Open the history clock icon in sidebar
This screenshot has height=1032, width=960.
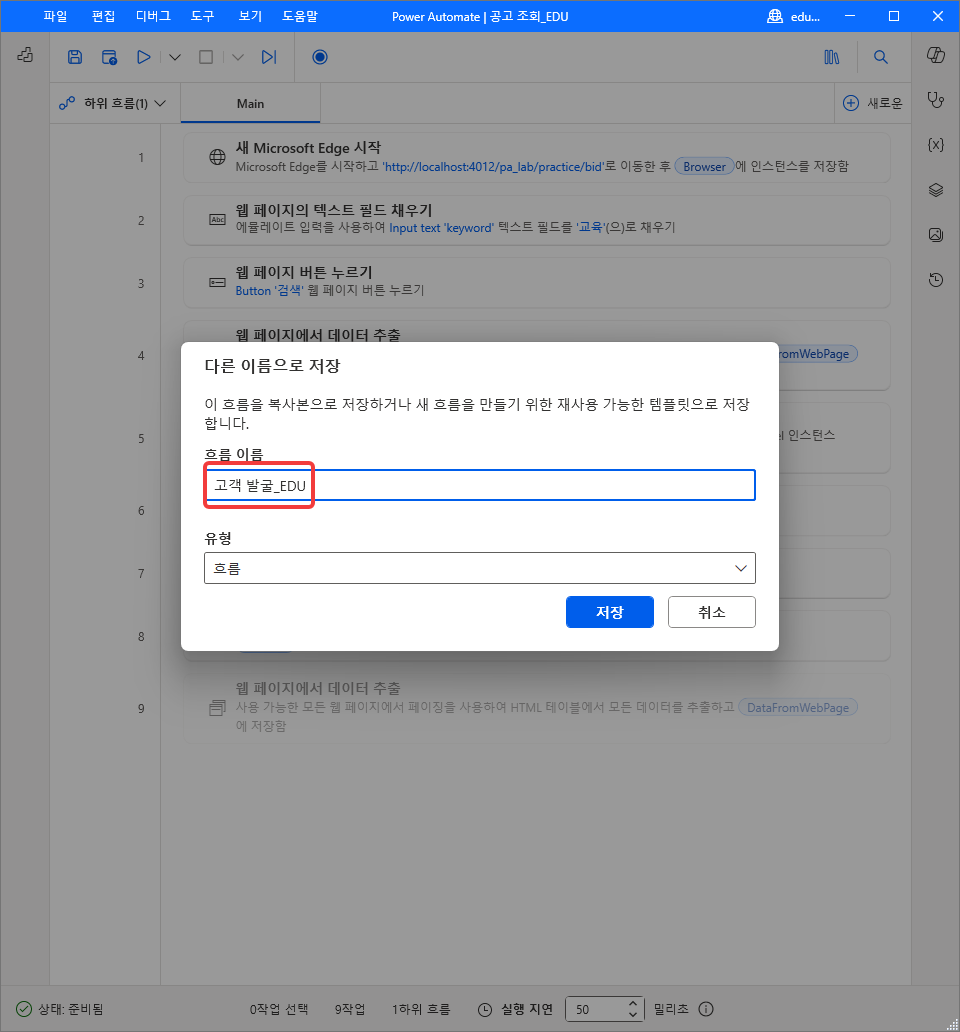click(936, 280)
